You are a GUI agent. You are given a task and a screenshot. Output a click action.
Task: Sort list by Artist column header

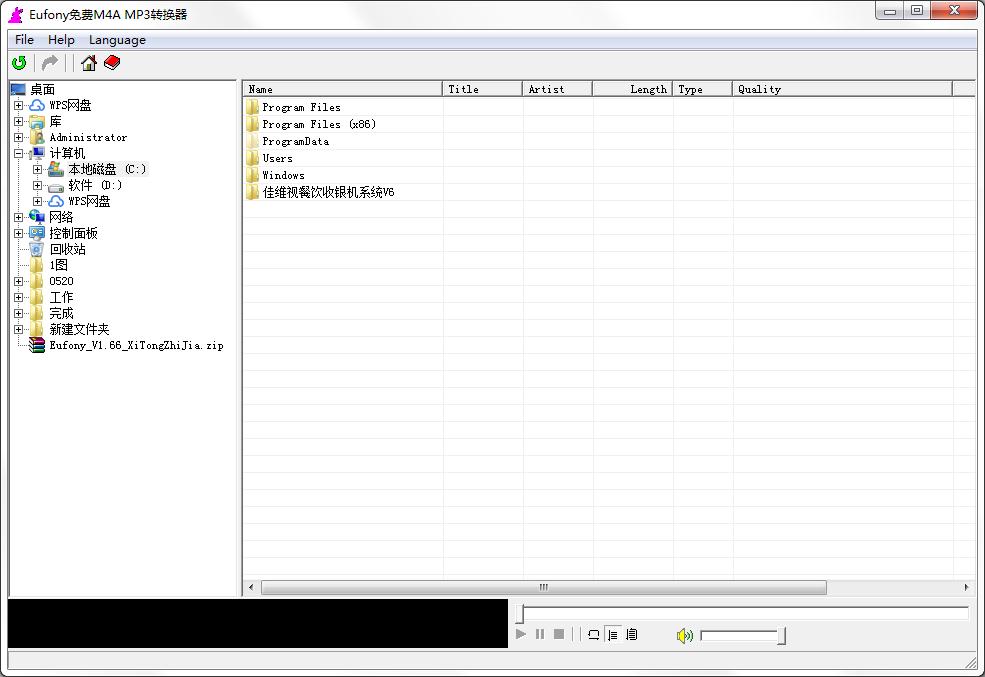click(557, 89)
